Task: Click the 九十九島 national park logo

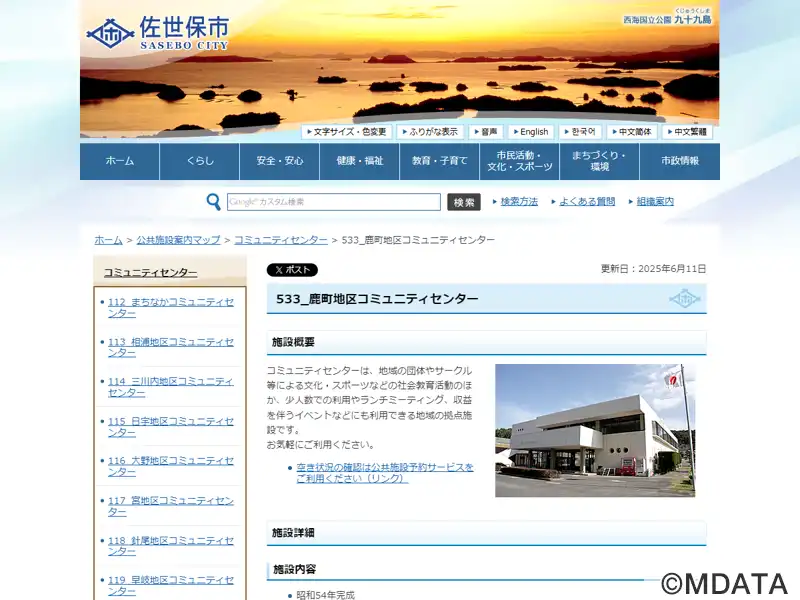Action: 667,17
